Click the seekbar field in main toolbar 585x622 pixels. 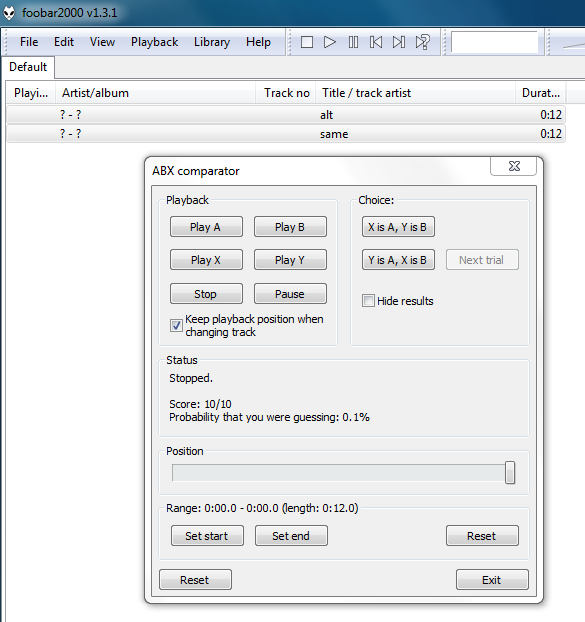pyautogui.click(x=494, y=42)
